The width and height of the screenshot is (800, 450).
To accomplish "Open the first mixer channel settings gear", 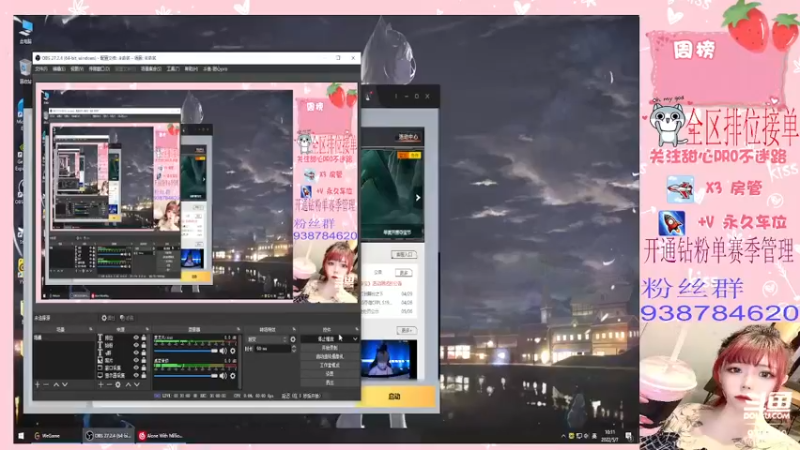I will (233, 351).
